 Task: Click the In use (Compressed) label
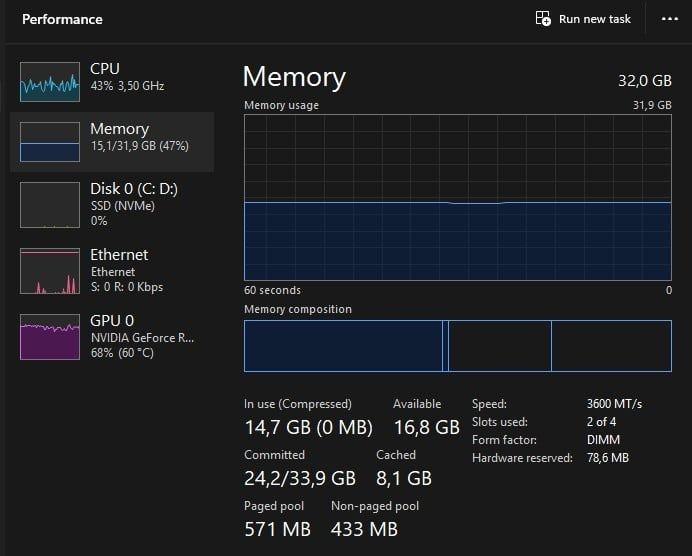[x=298, y=404]
